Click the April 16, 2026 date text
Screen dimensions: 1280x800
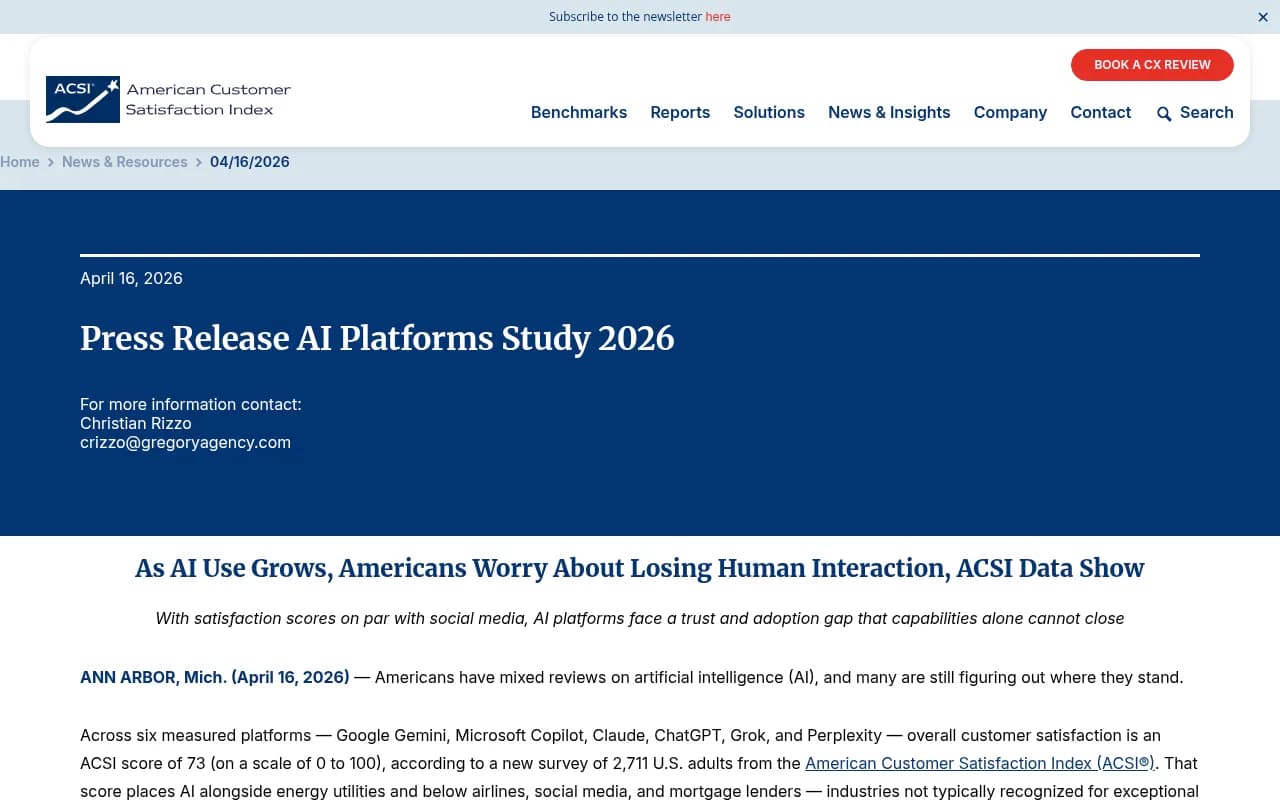(x=131, y=278)
